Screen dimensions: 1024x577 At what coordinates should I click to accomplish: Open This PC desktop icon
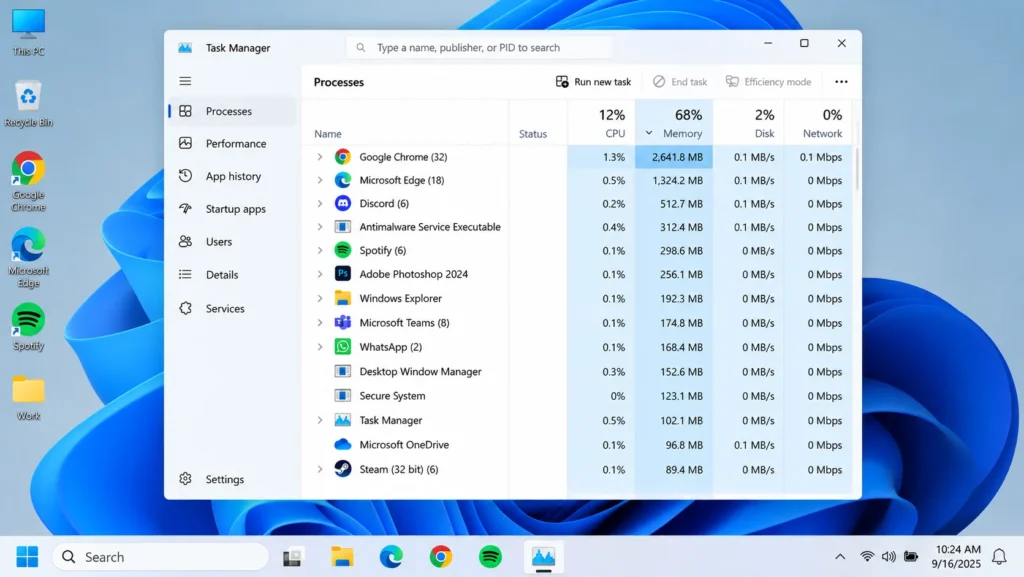(x=28, y=32)
